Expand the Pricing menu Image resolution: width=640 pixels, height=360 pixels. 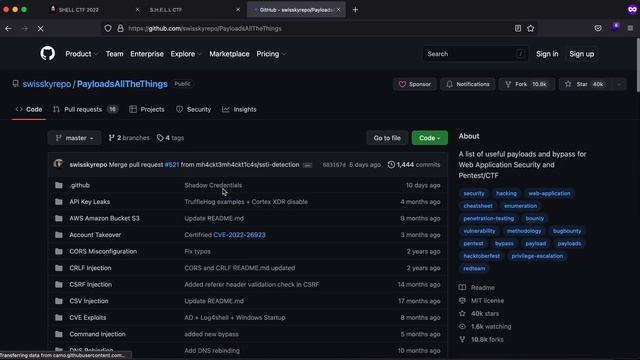tap(271, 54)
